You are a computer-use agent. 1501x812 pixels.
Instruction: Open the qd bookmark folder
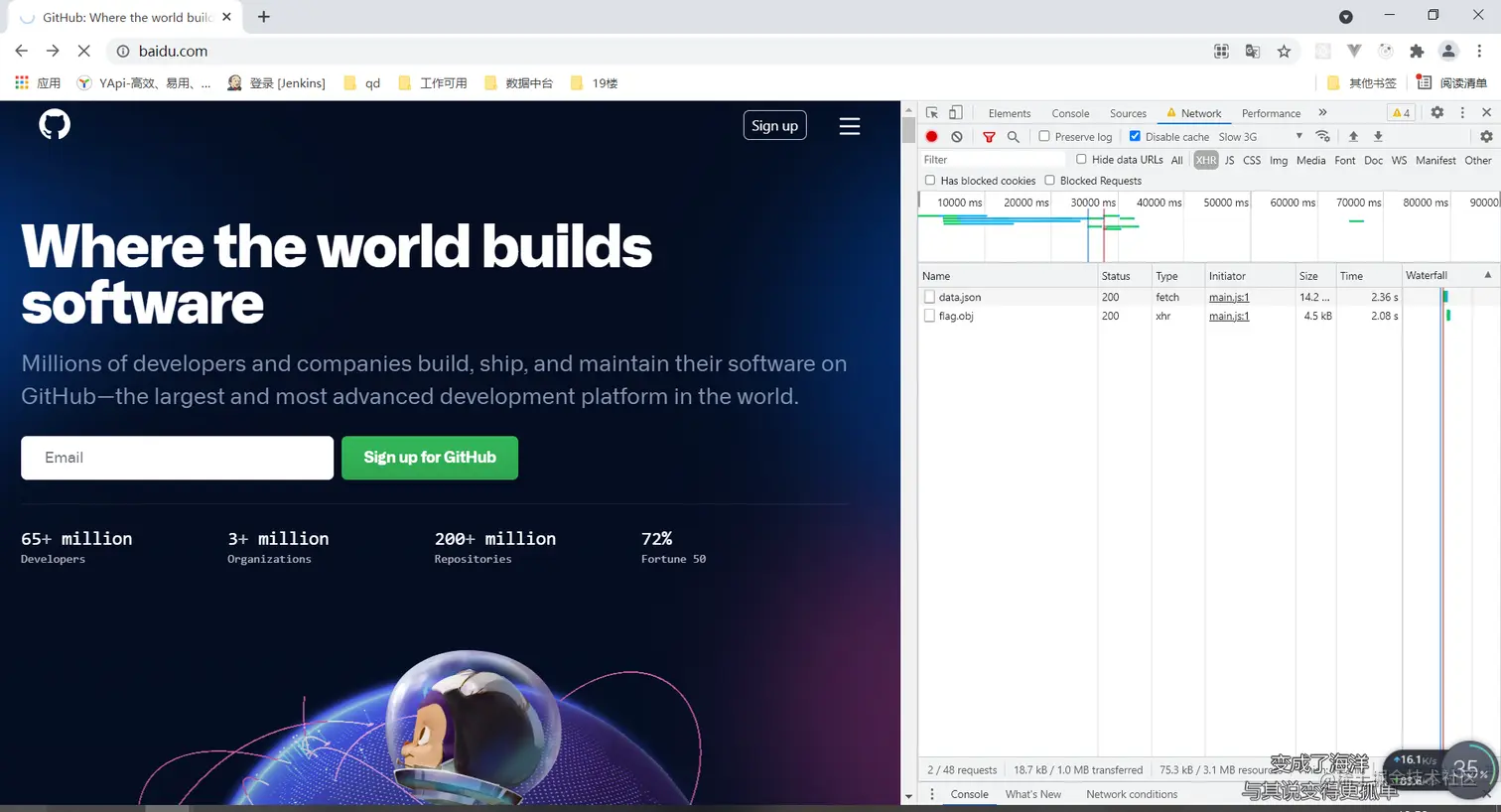tap(362, 83)
